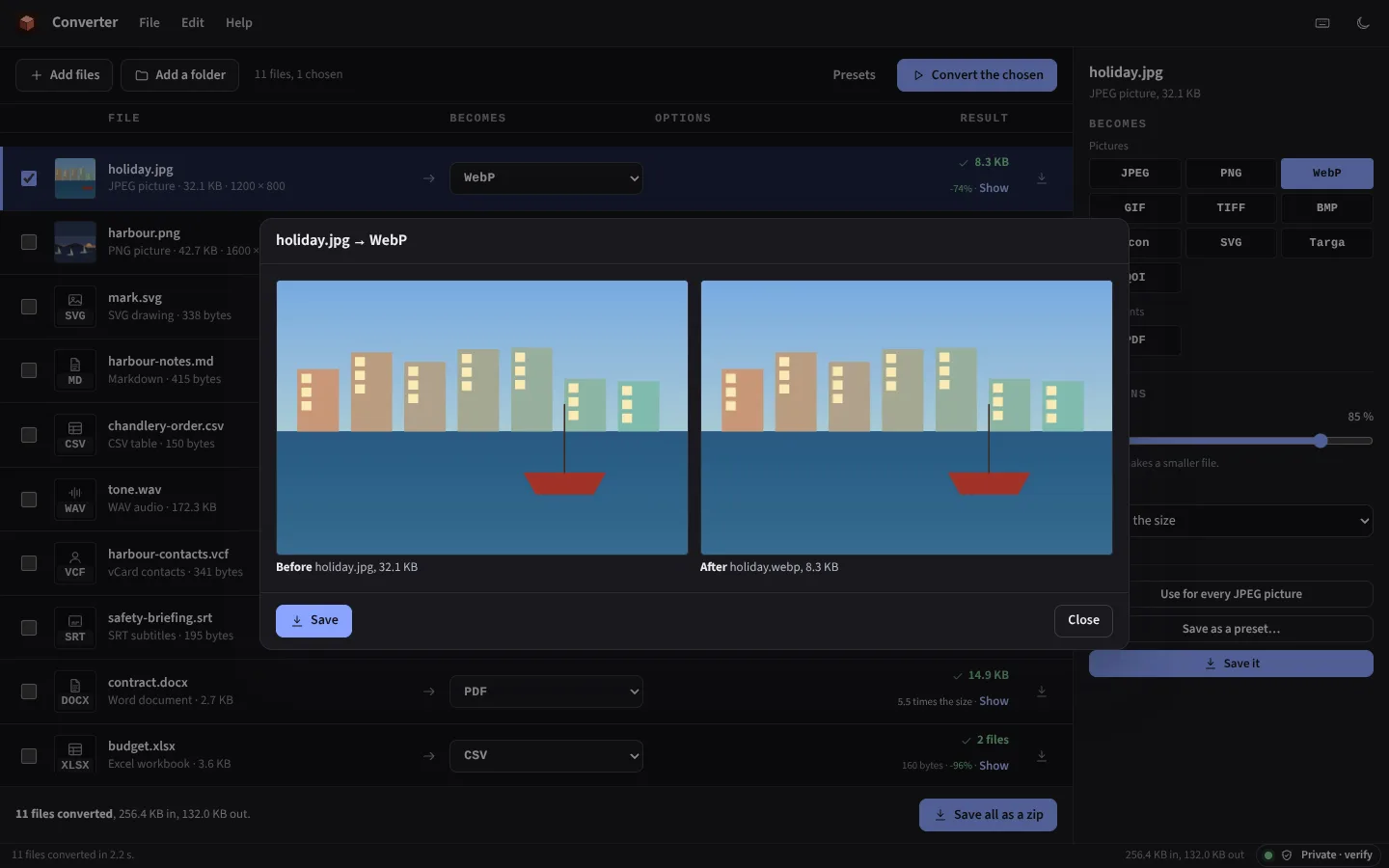Show the contract.docx conversion result

pos(994,702)
